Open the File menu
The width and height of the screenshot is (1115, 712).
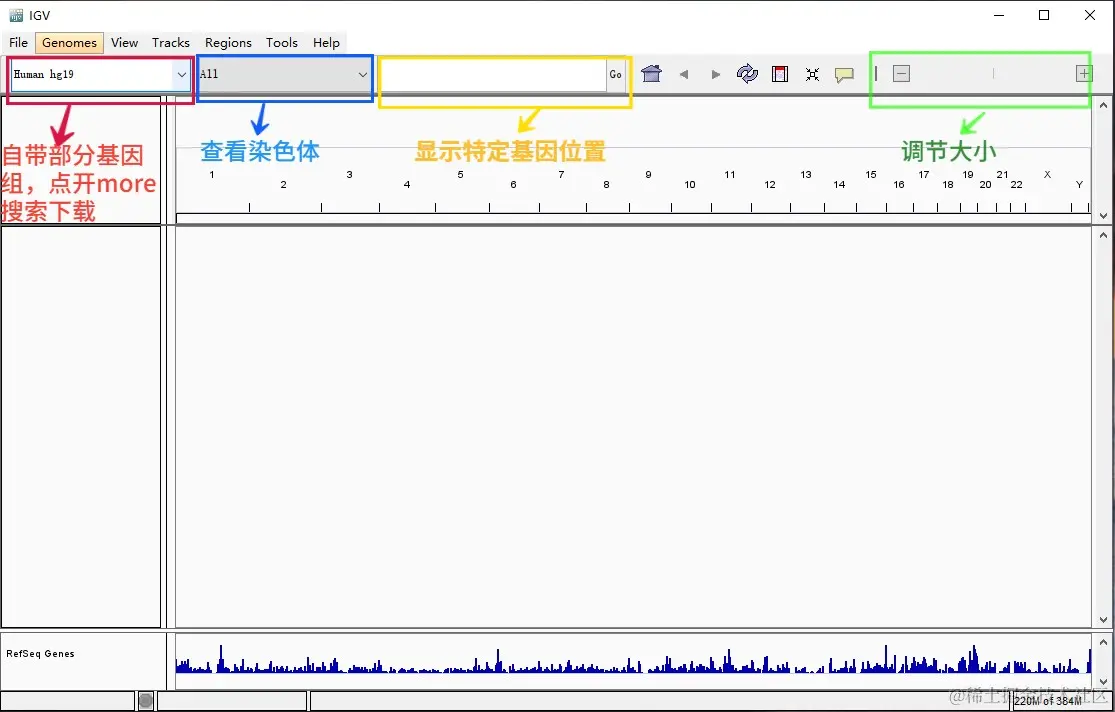point(18,43)
